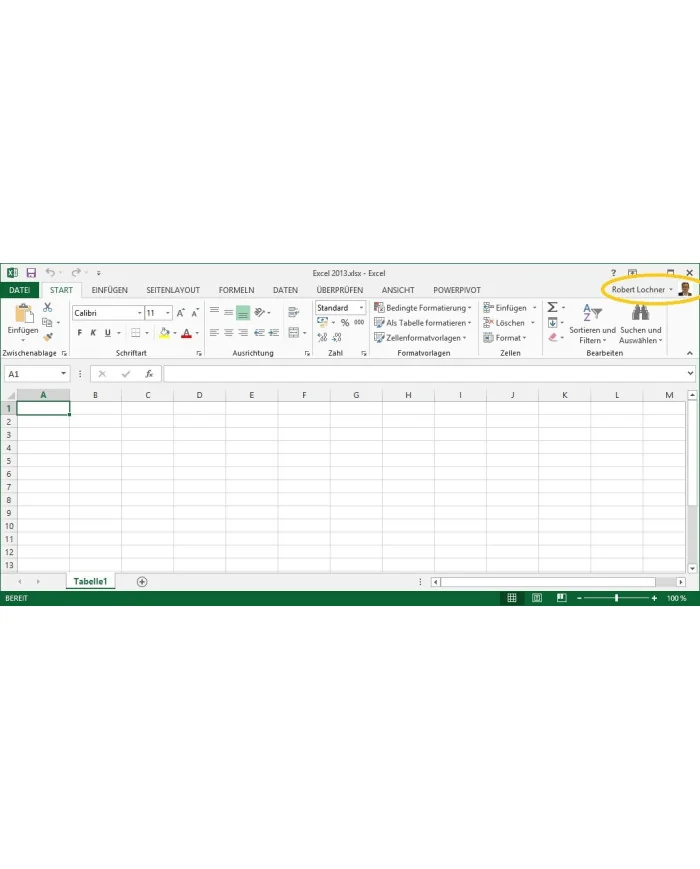Open the font size 11 dropdown
This screenshot has height=869, width=700.
pyautogui.click(x=167, y=313)
